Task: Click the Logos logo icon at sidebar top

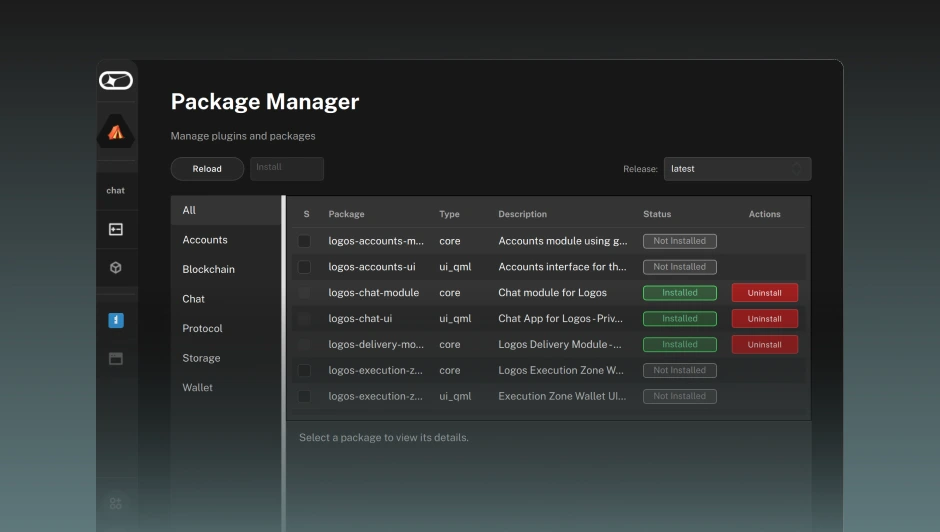Action: click(x=116, y=80)
